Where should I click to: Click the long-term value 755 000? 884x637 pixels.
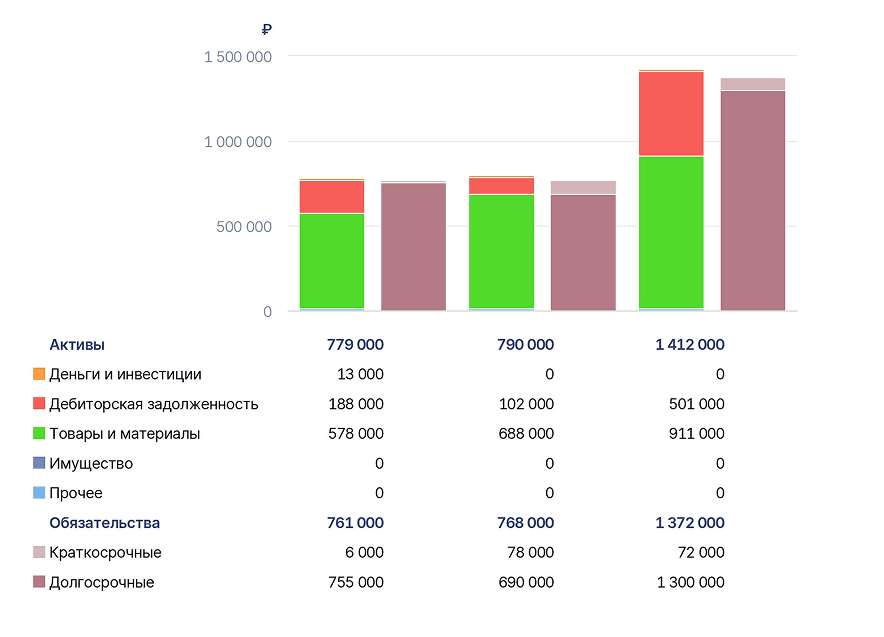point(356,582)
